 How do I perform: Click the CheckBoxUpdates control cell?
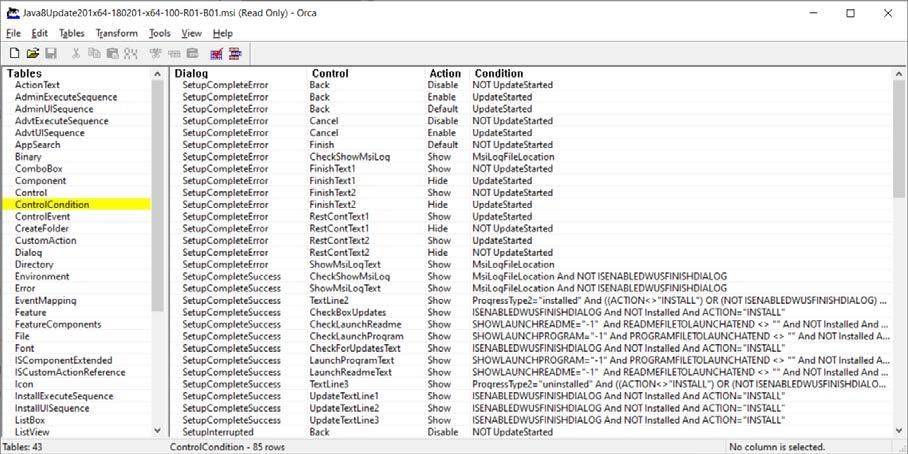point(347,312)
